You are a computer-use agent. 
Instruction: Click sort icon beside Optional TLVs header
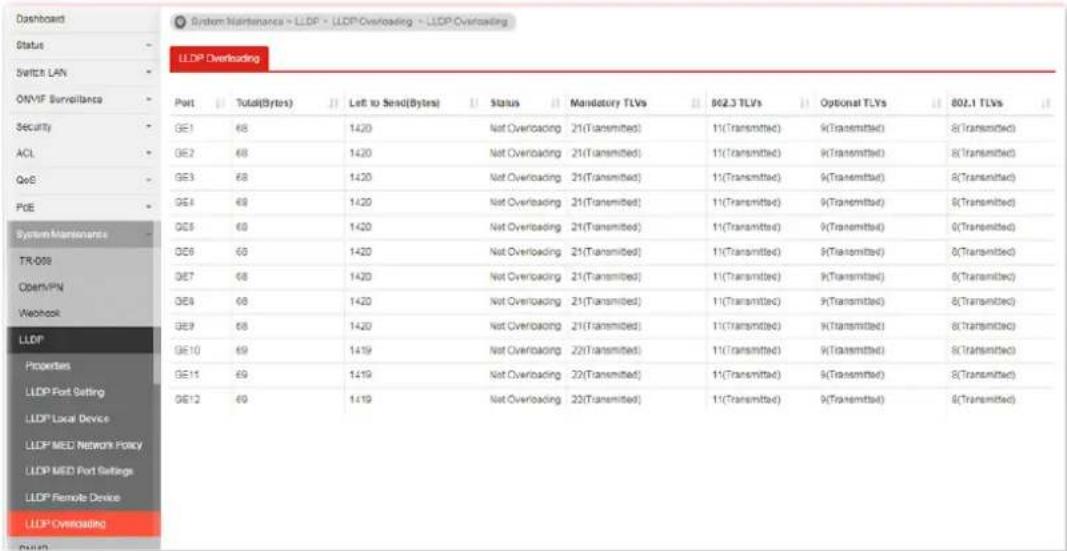click(936, 103)
